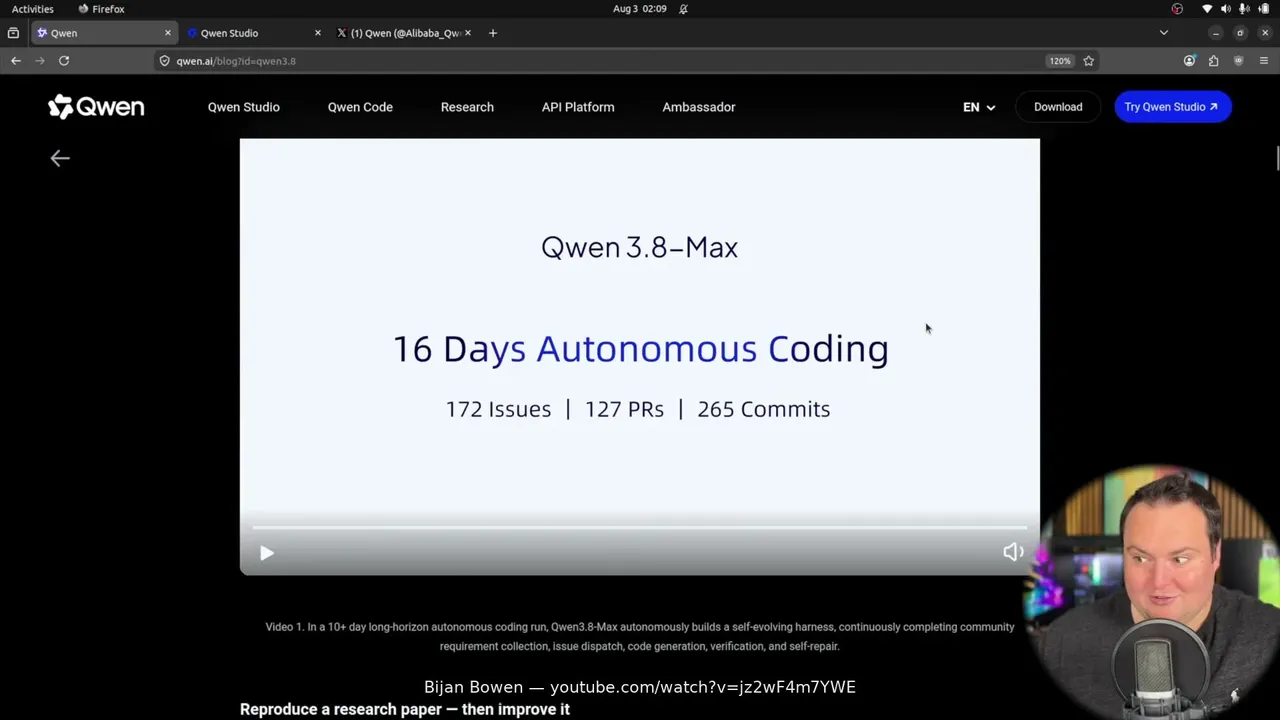Expand the list all tabs chevron
1280x720 pixels.
pyautogui.click(x=1164, y=33)
